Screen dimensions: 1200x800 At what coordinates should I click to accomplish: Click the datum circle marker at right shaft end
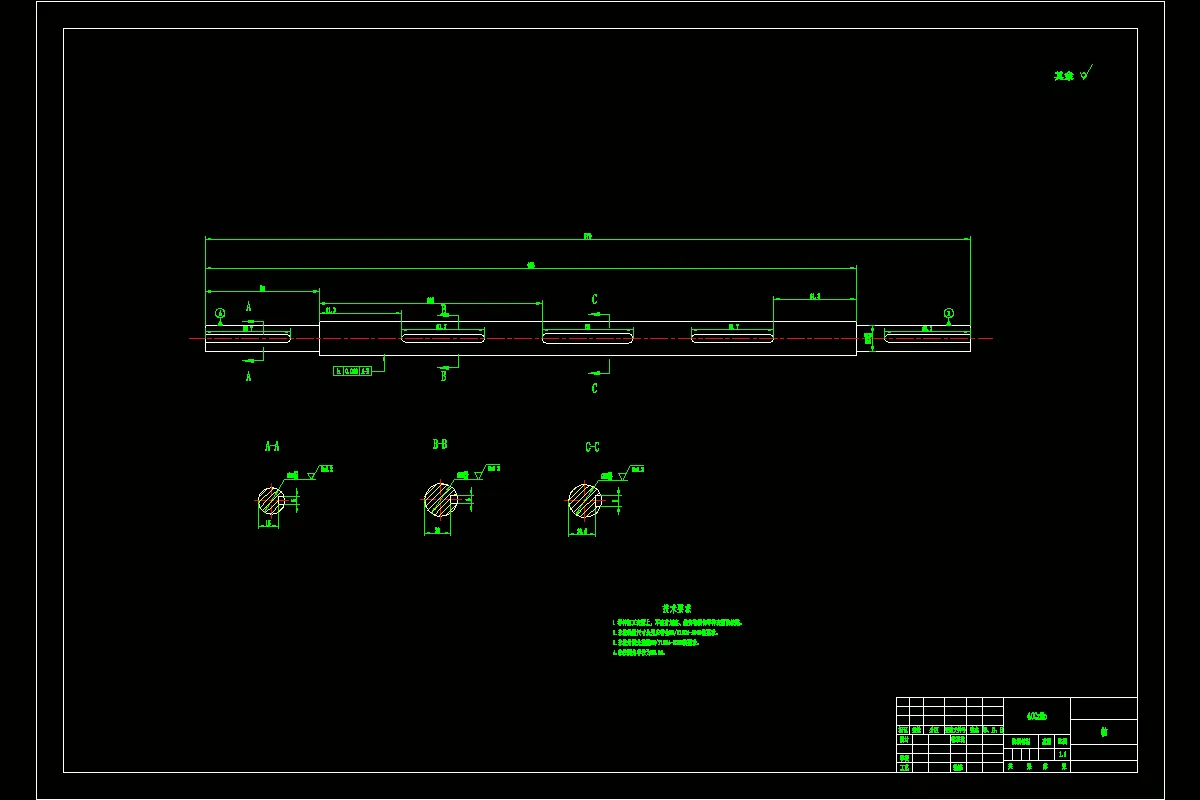click(x=949, y=313)
